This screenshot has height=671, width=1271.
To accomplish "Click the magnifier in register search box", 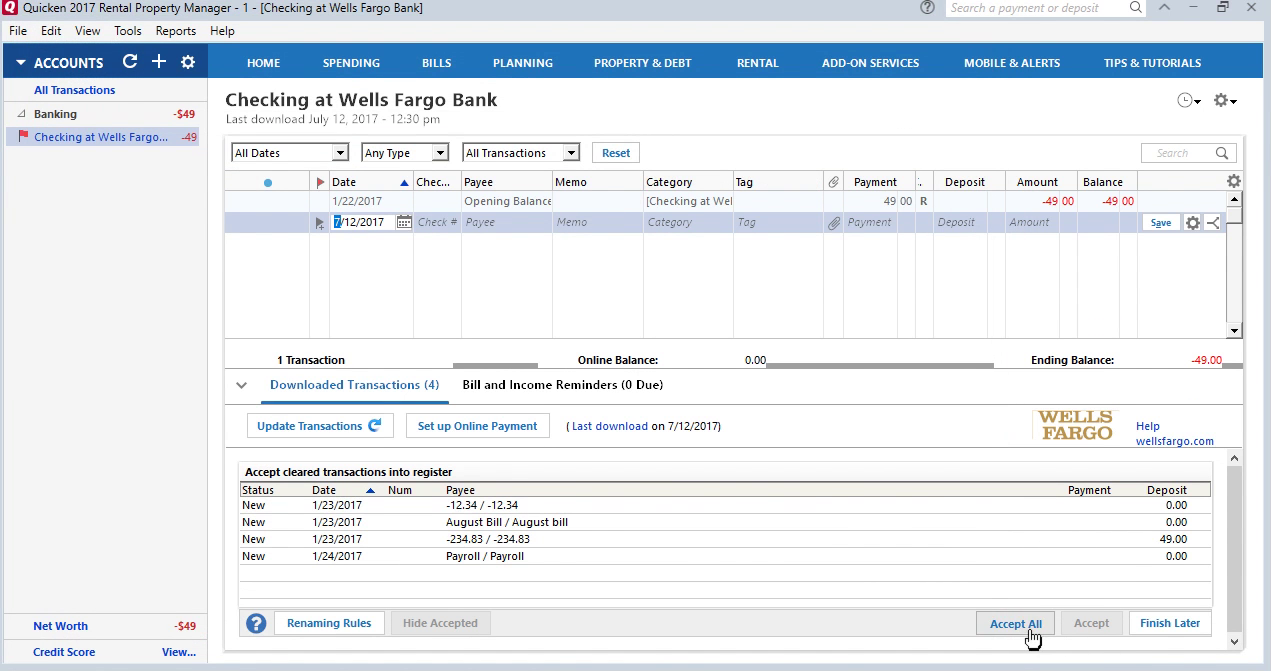I will pos(1222,153).
